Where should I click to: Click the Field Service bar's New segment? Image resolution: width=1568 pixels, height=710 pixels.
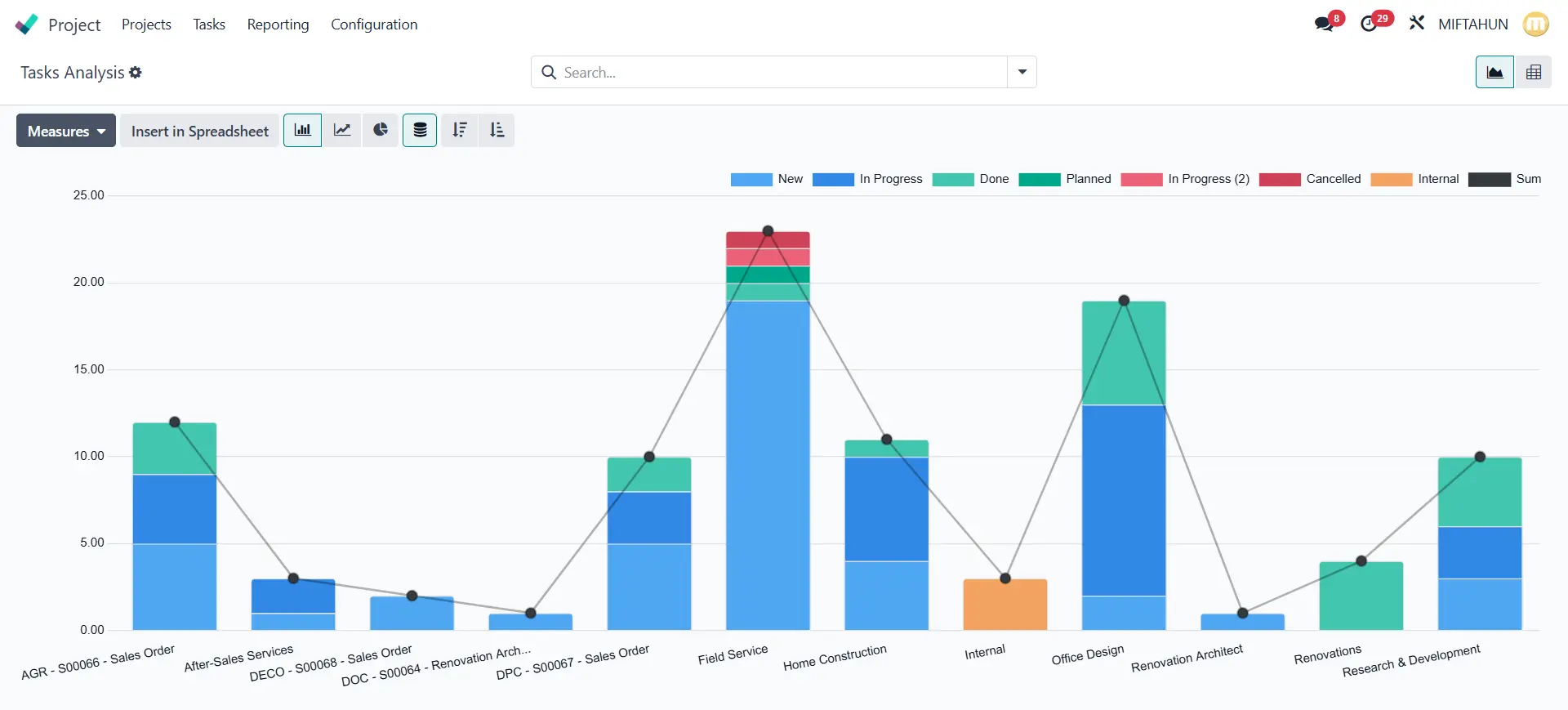pyautogui.click(x=768, y=465)
